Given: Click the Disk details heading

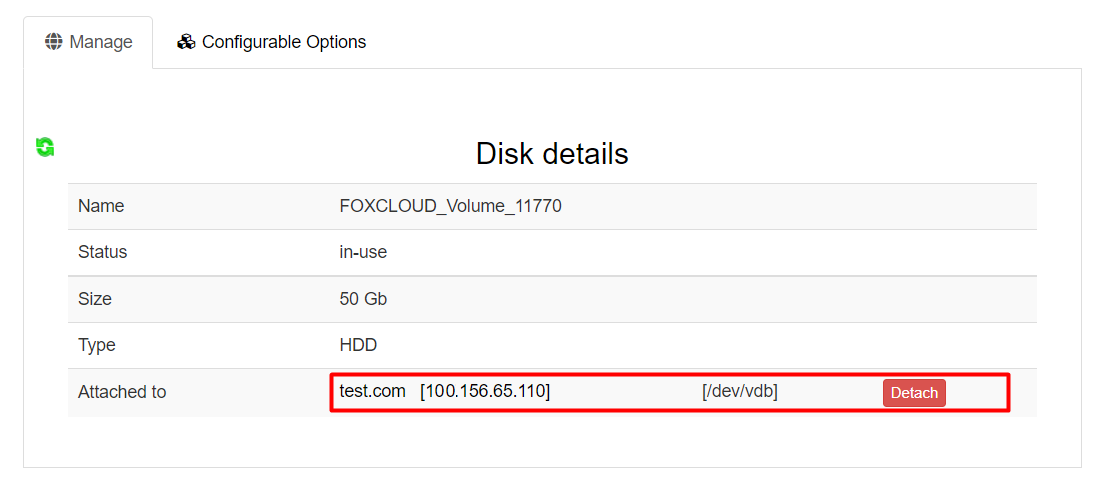Looking at the screenshot, I should 552,154.
